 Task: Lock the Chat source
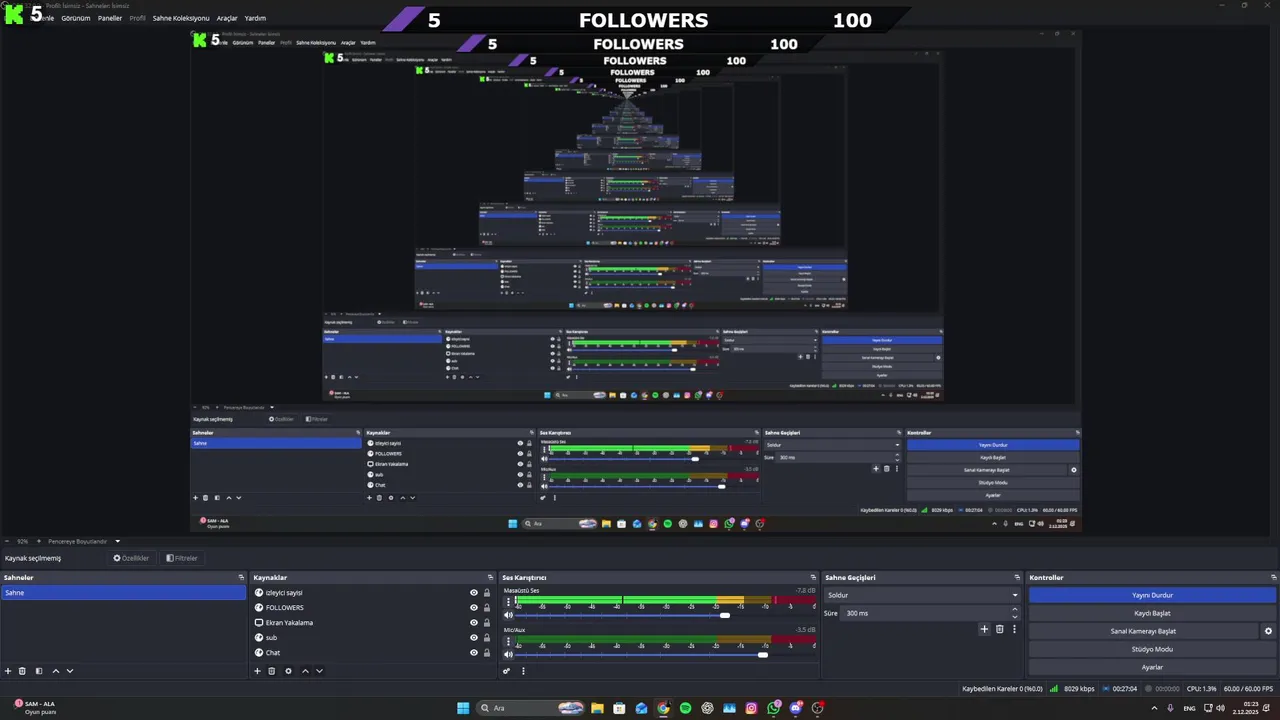(x=487, y=653)
